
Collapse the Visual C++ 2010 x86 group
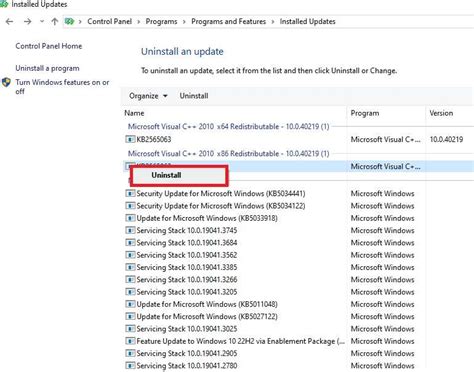tap(228, 154)
